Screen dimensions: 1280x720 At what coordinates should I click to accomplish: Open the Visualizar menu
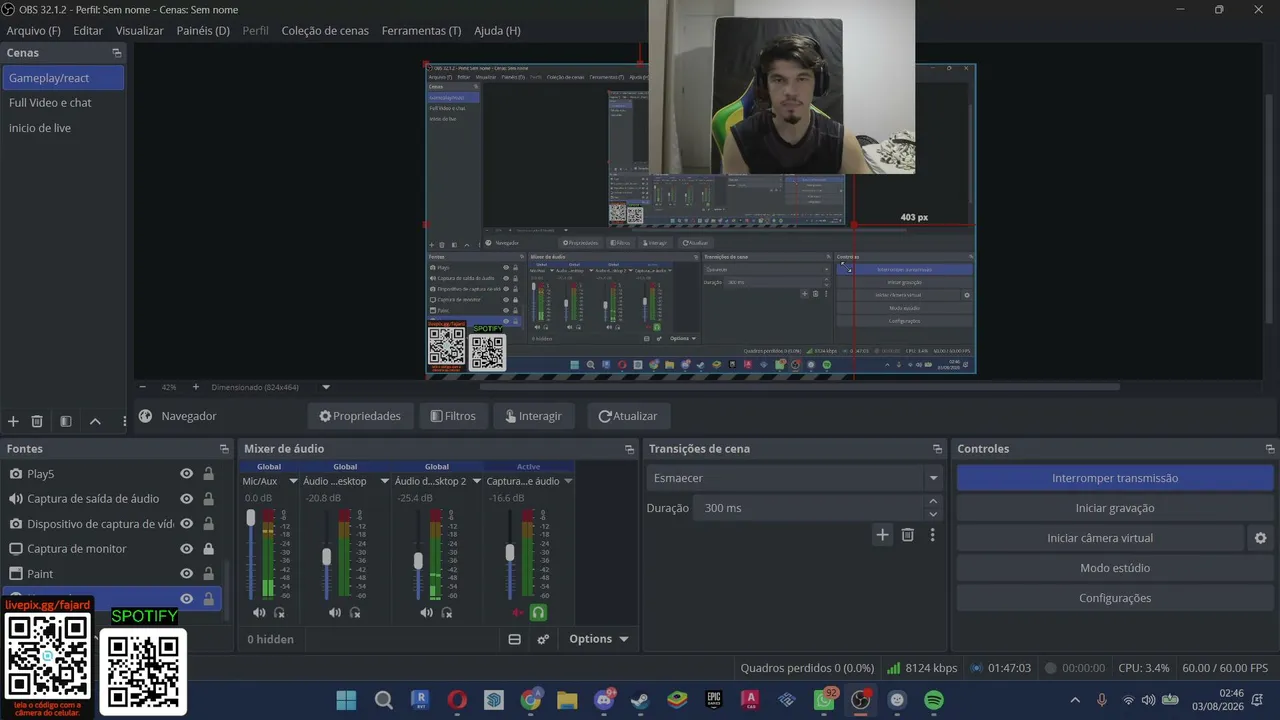[139, 31]
